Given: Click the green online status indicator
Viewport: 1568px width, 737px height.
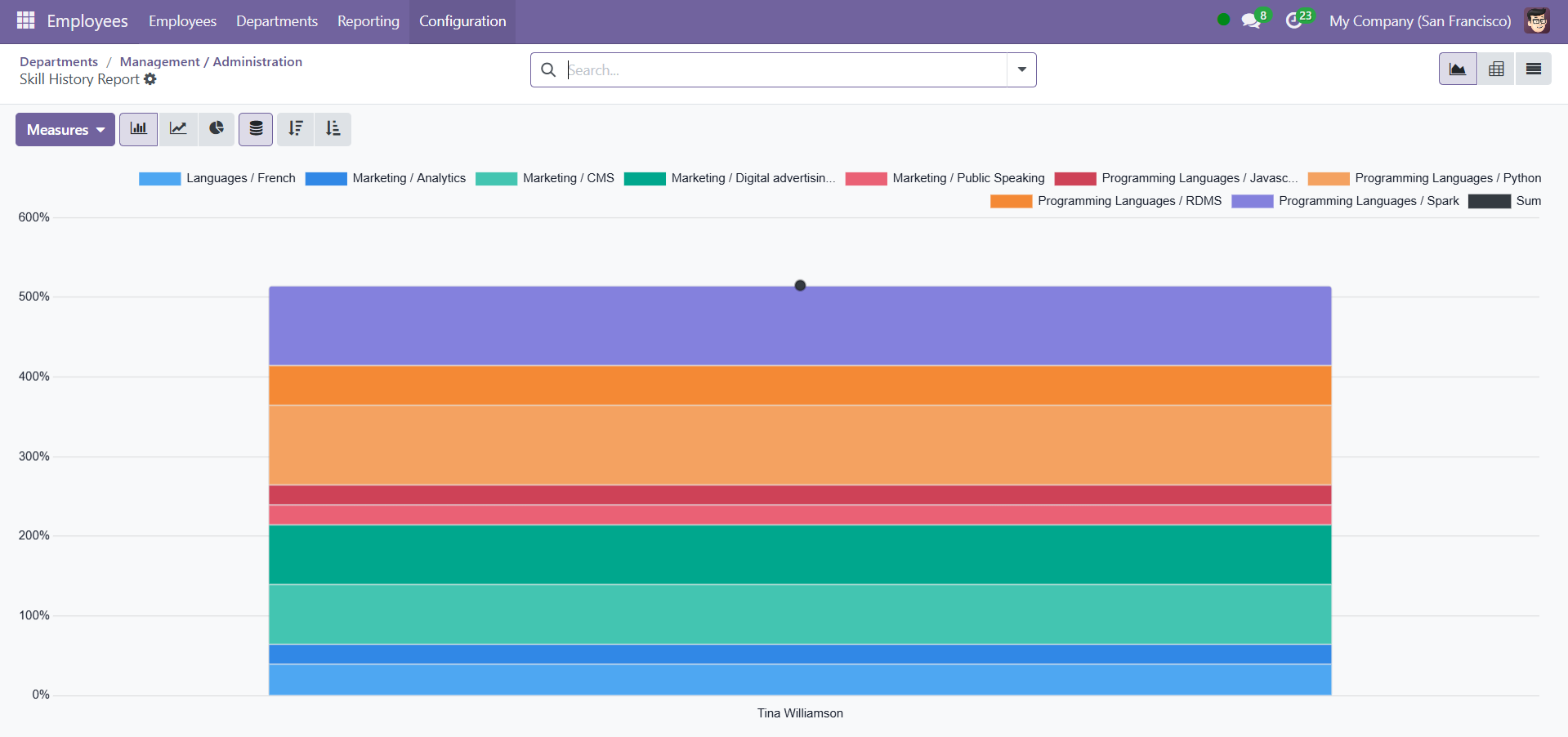Looking at the screenshot, I should [1223, 20].
